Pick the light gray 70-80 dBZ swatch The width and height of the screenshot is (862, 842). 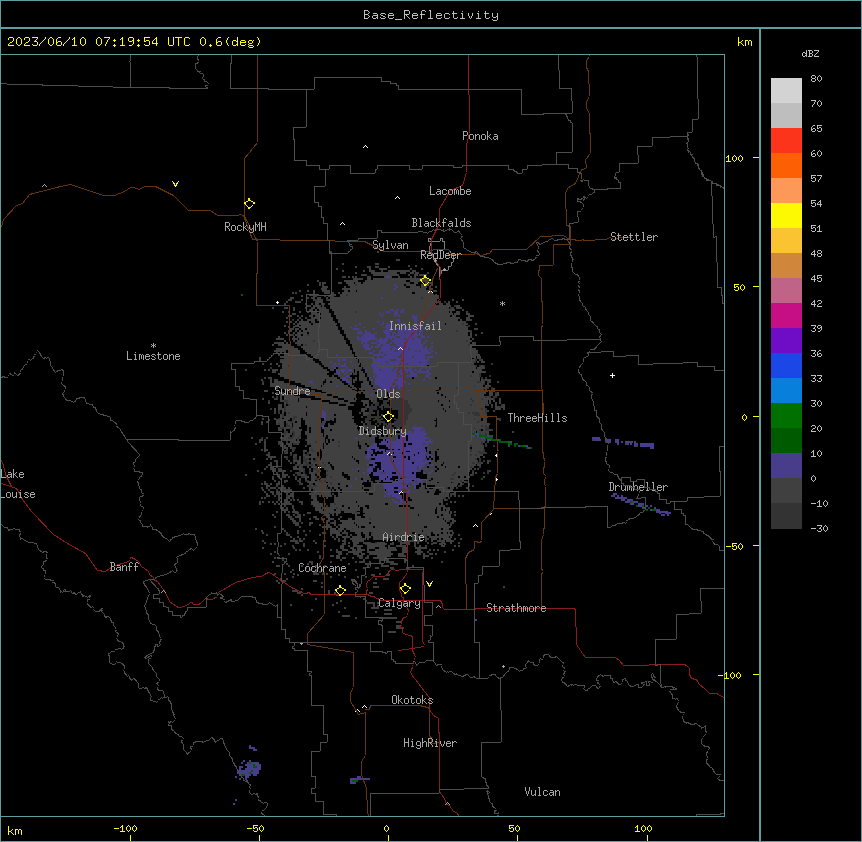coord(786,91)
